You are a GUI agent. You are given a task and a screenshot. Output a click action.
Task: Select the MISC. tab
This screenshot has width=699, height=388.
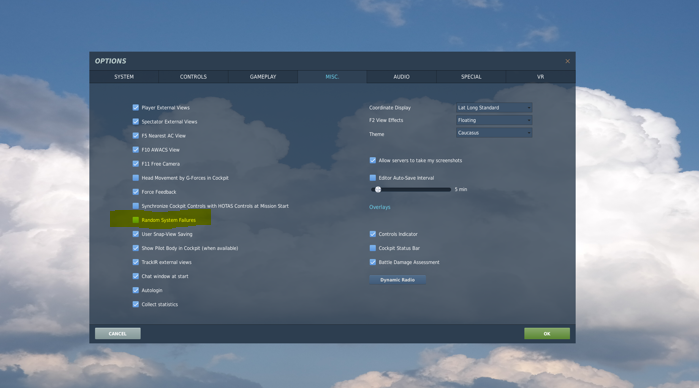pyautogui.click(x=332, y=77)
